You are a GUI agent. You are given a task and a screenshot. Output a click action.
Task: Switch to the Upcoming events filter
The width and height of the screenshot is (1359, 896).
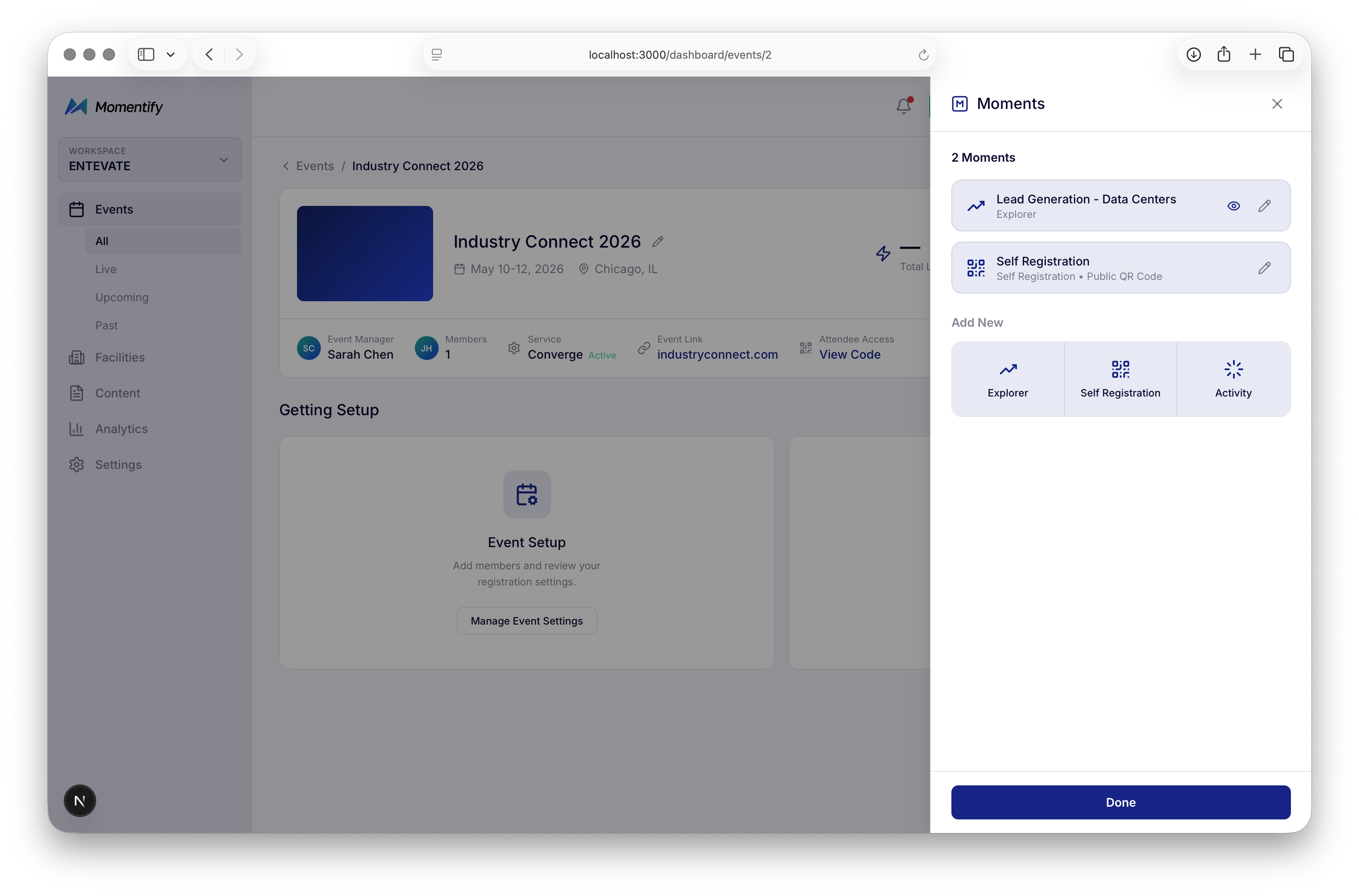click(x=122, y=297)
